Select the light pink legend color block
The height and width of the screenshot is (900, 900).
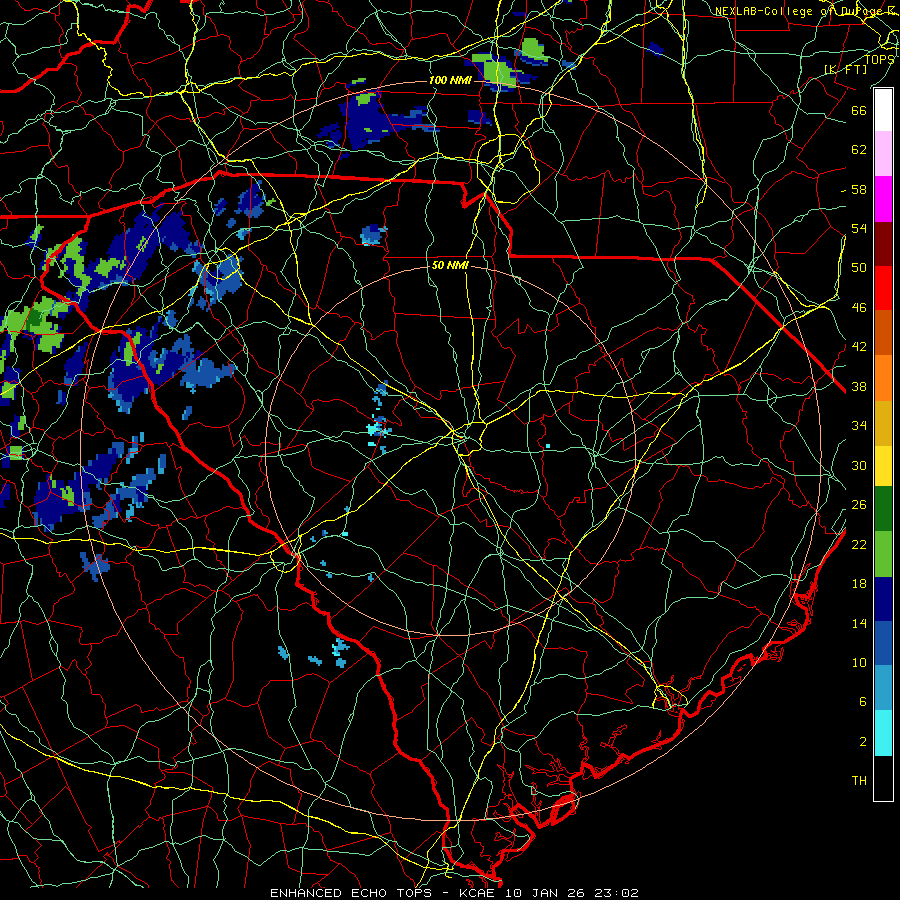click(x=883, y=153)
